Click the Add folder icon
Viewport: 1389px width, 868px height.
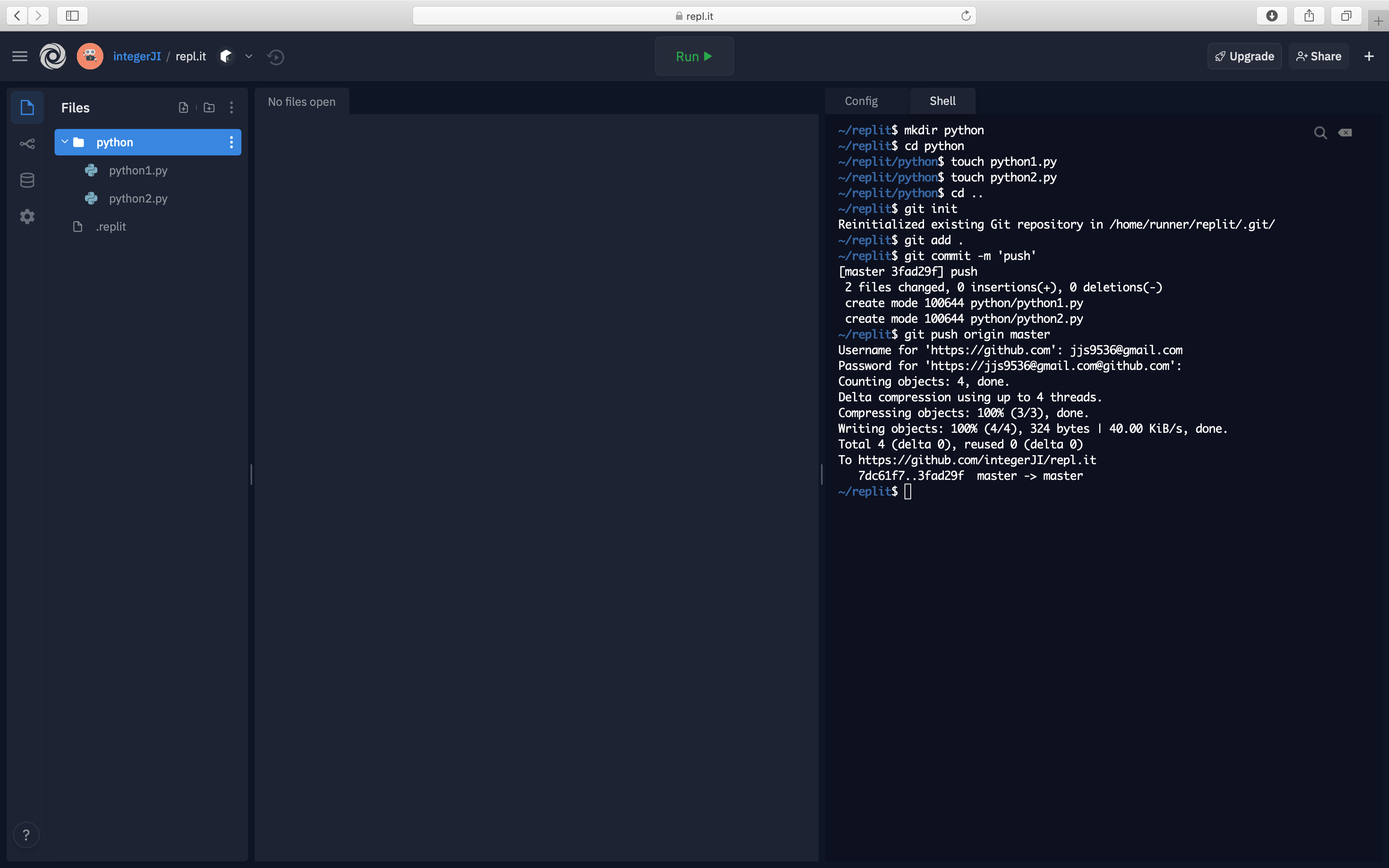tap(209, 107)
